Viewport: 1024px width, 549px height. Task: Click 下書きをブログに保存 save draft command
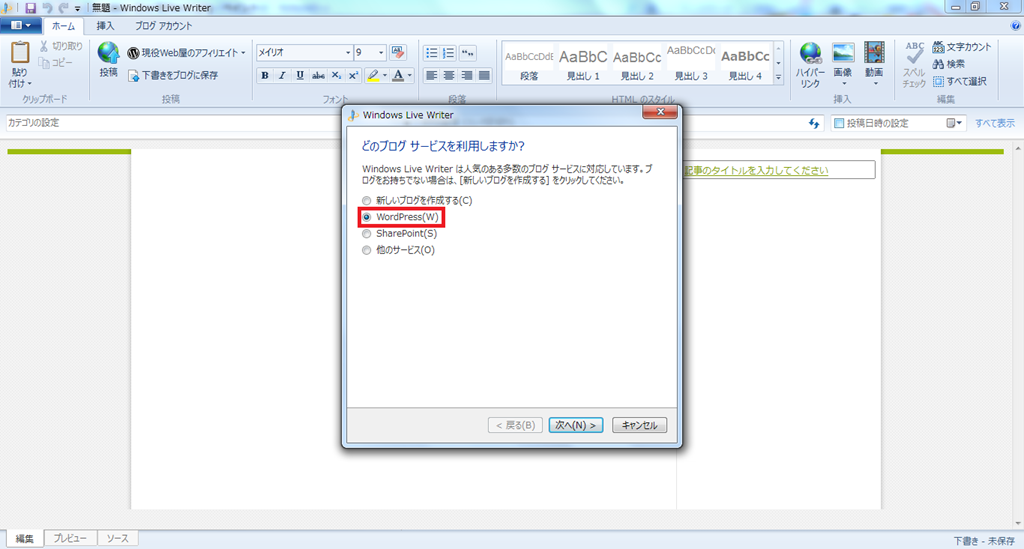[x=173, y=75]
